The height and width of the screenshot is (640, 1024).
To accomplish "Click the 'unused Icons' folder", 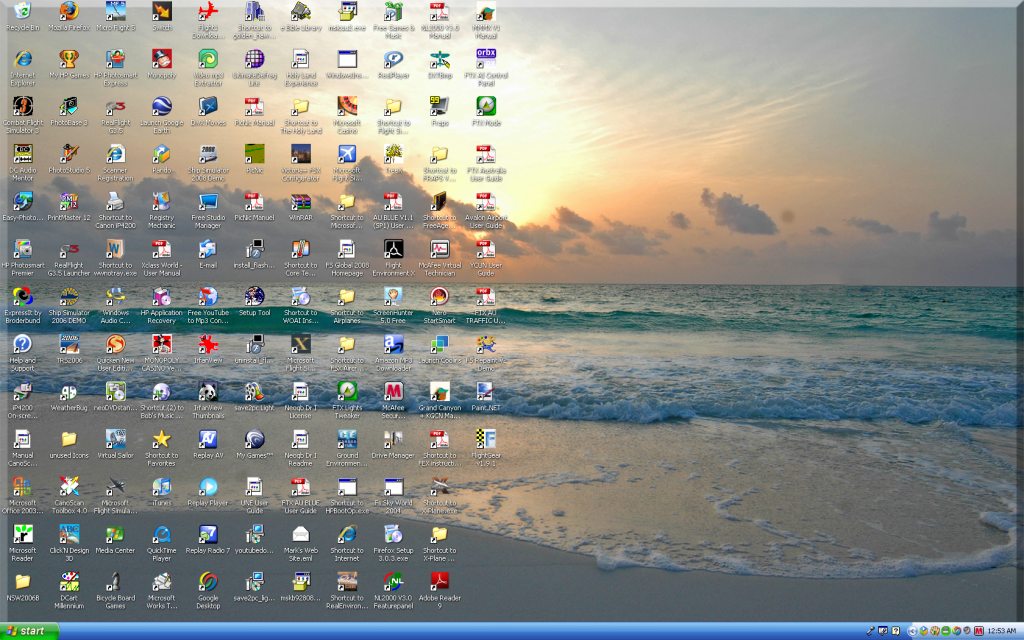I will [68, 439].
